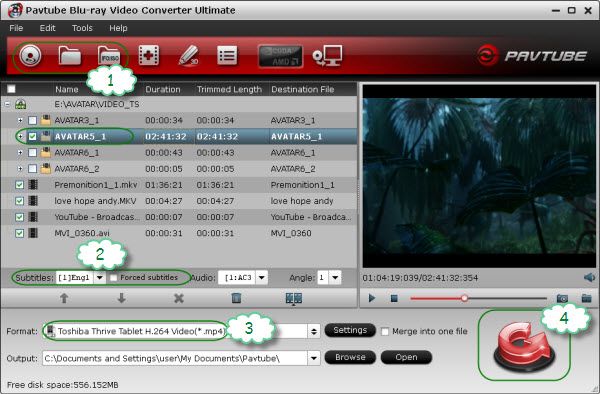Open the Subtitles dropdown

tap(99, 278)
